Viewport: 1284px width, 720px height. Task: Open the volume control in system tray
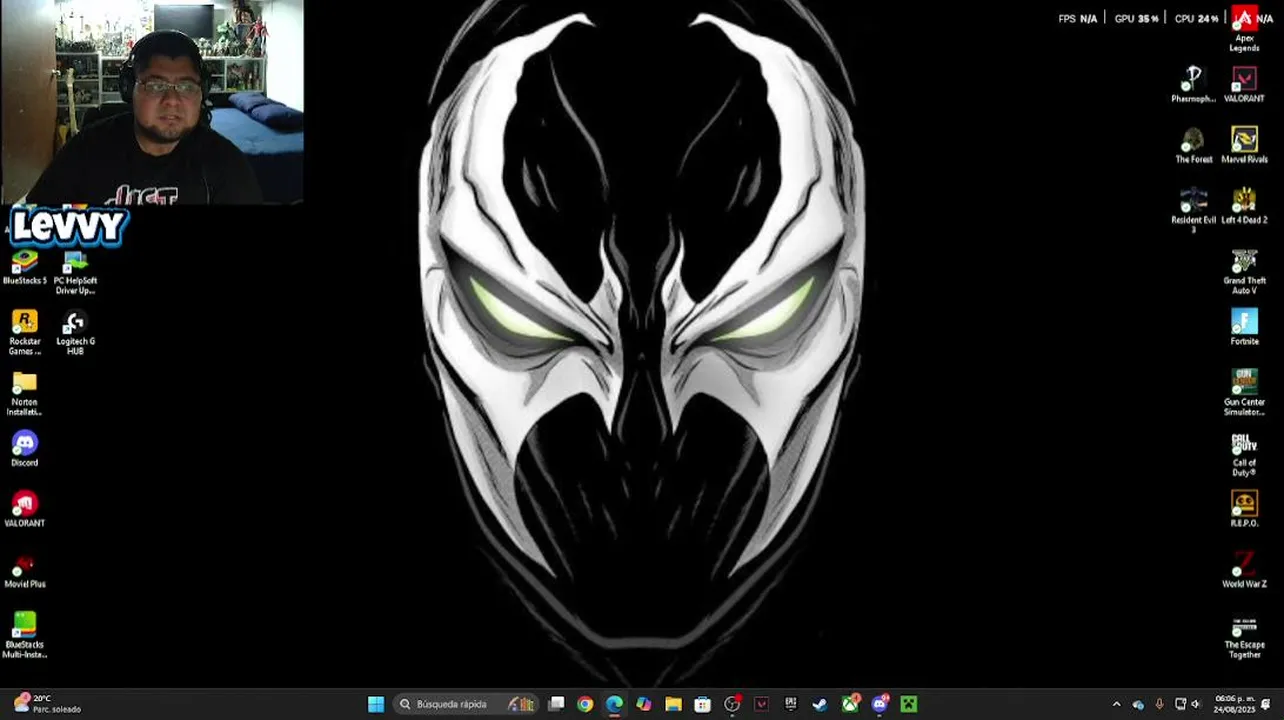pos(1196,704)
